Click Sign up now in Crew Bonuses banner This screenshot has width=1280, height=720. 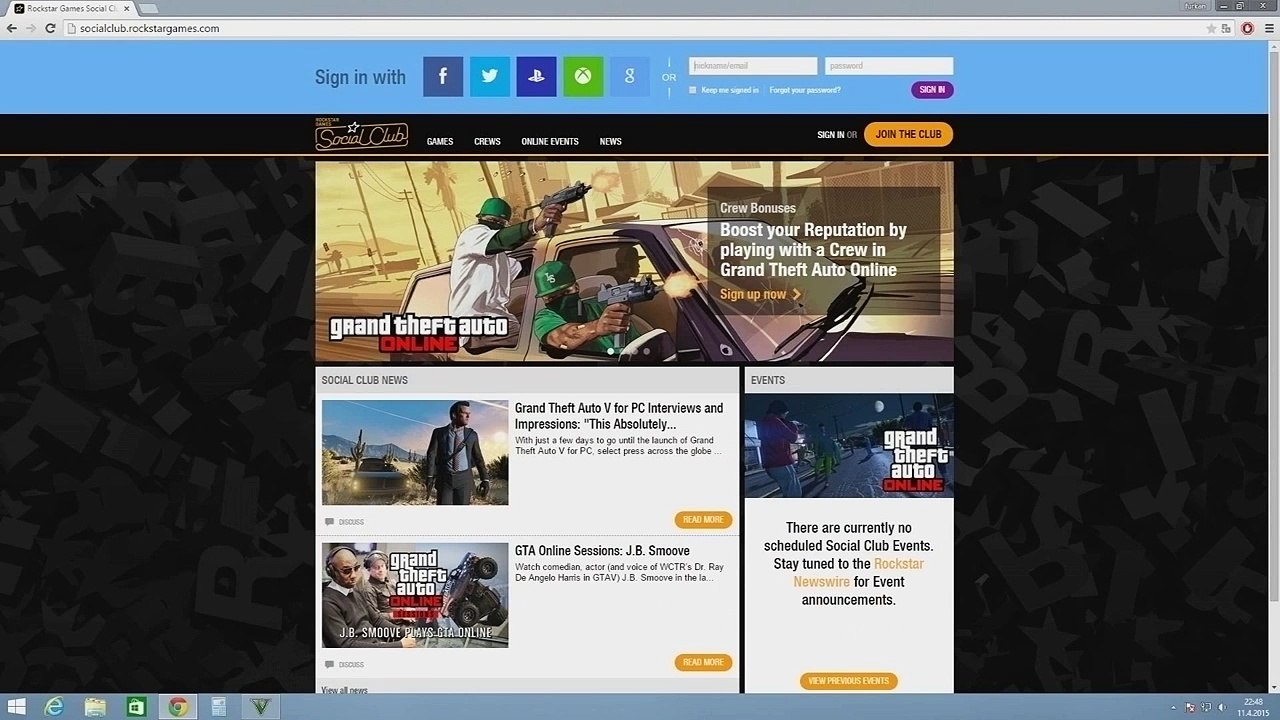(760, 294)
